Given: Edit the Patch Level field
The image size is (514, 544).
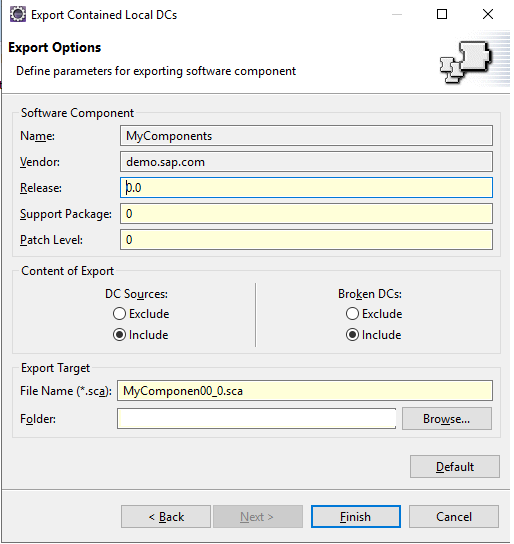Looking at the screenshot, I should coord(306,240).
